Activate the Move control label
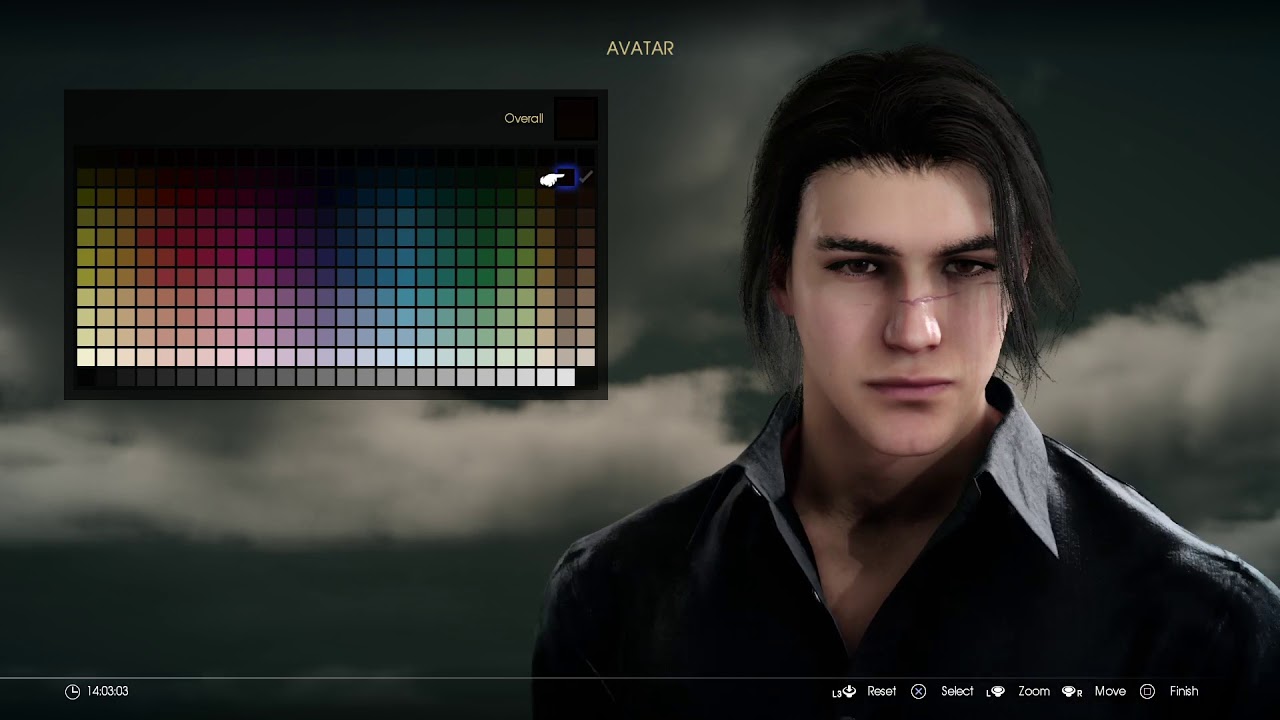 1110,691
